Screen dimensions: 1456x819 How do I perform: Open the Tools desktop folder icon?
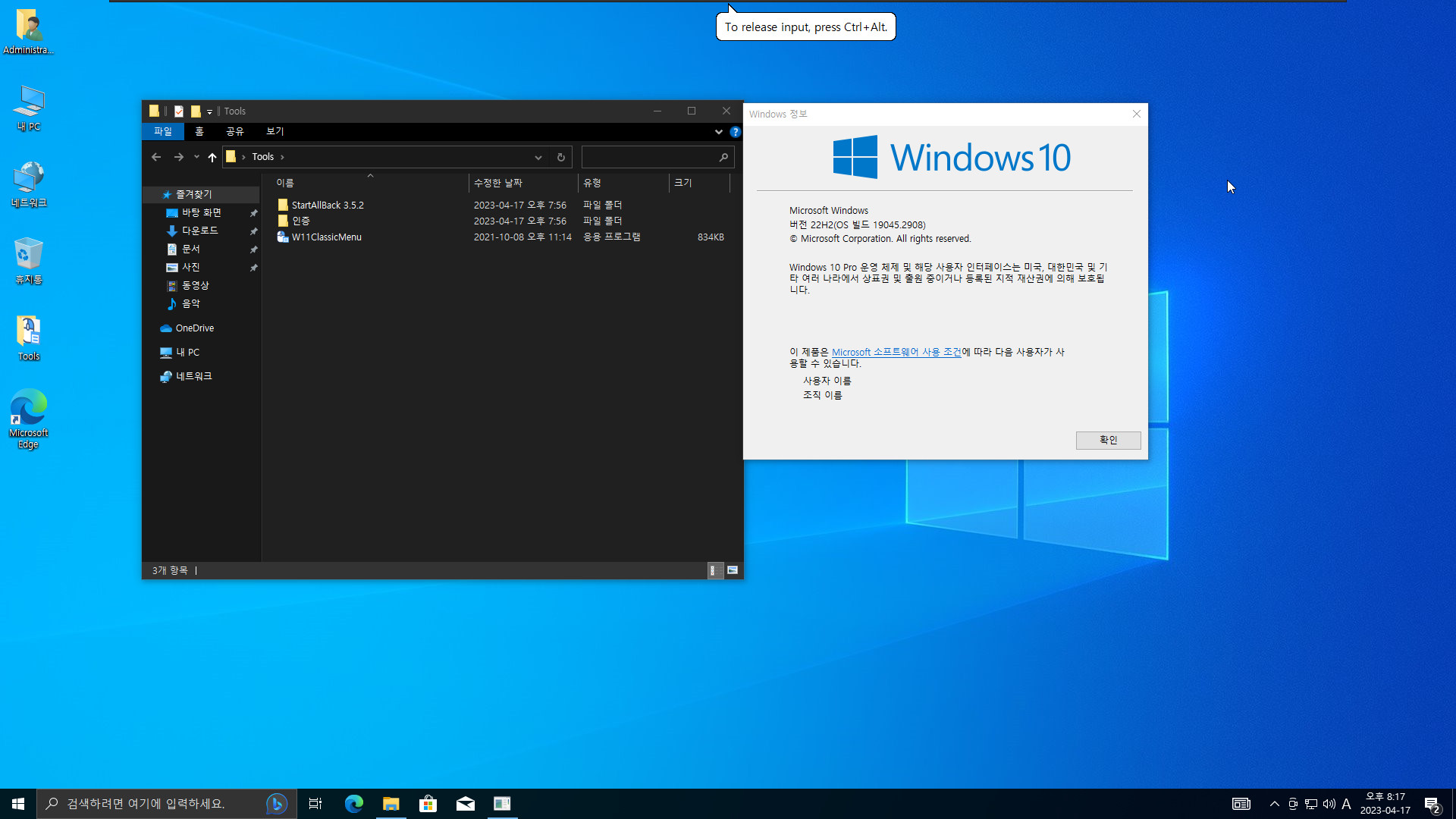click(x=29, y=337)
